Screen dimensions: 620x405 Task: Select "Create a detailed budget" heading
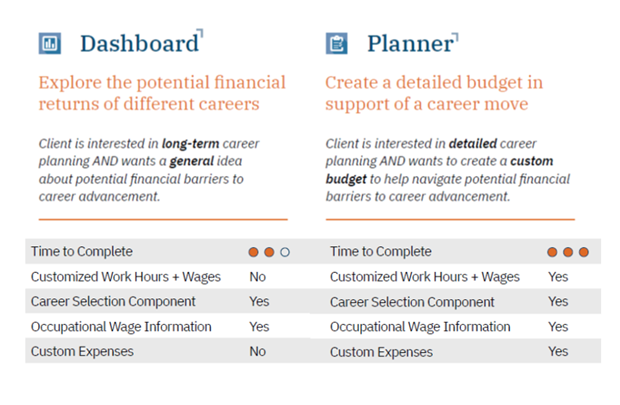433,93
